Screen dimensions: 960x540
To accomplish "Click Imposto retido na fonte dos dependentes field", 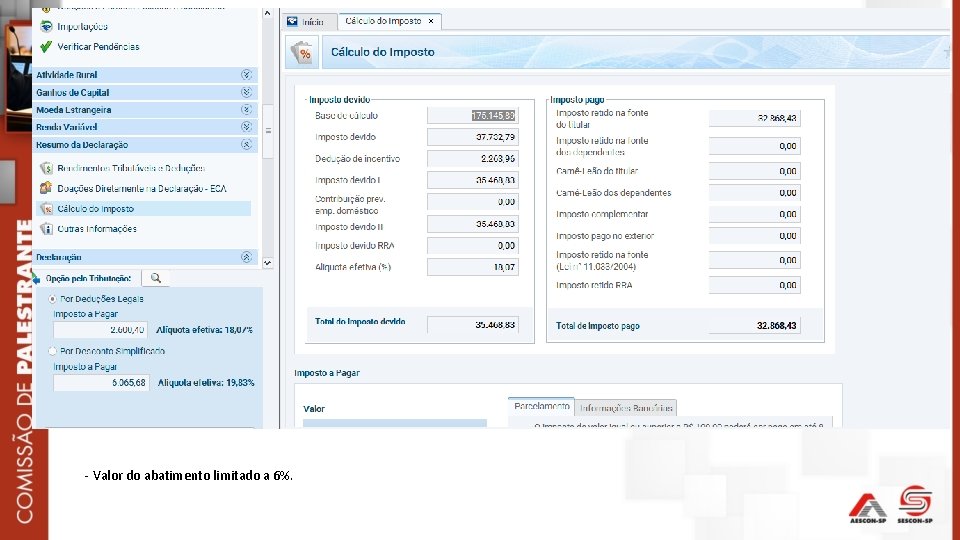I will tap(754, 146).
